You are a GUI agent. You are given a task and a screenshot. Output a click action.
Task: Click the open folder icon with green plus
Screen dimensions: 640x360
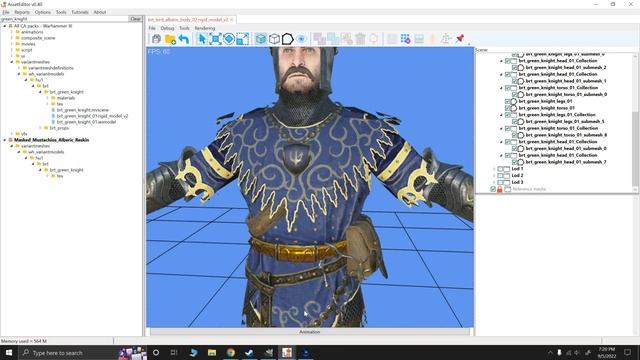tap(170, 39)
